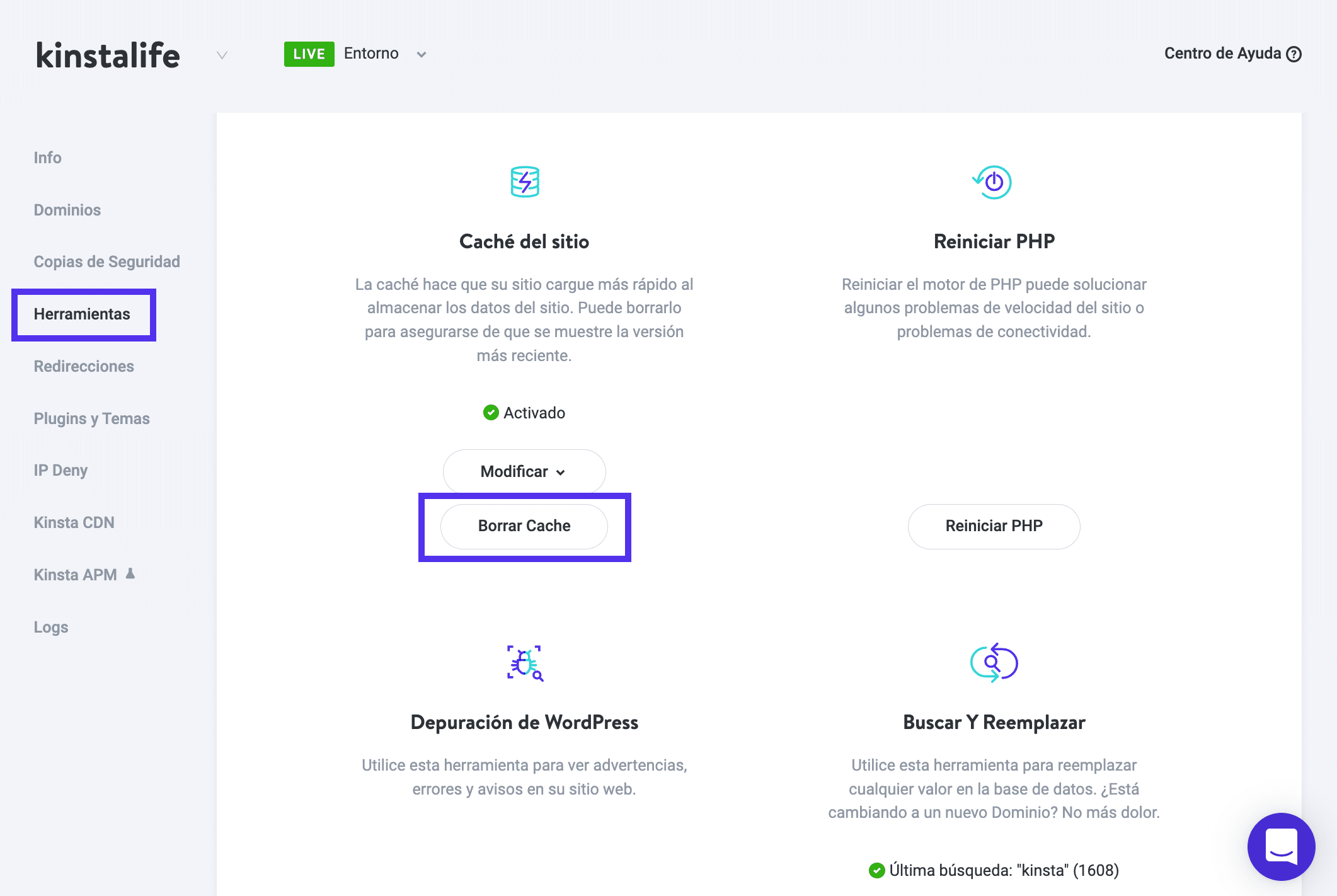Click the Borrar Cache button
1337x896 pixels.
(x=524, y=526)
